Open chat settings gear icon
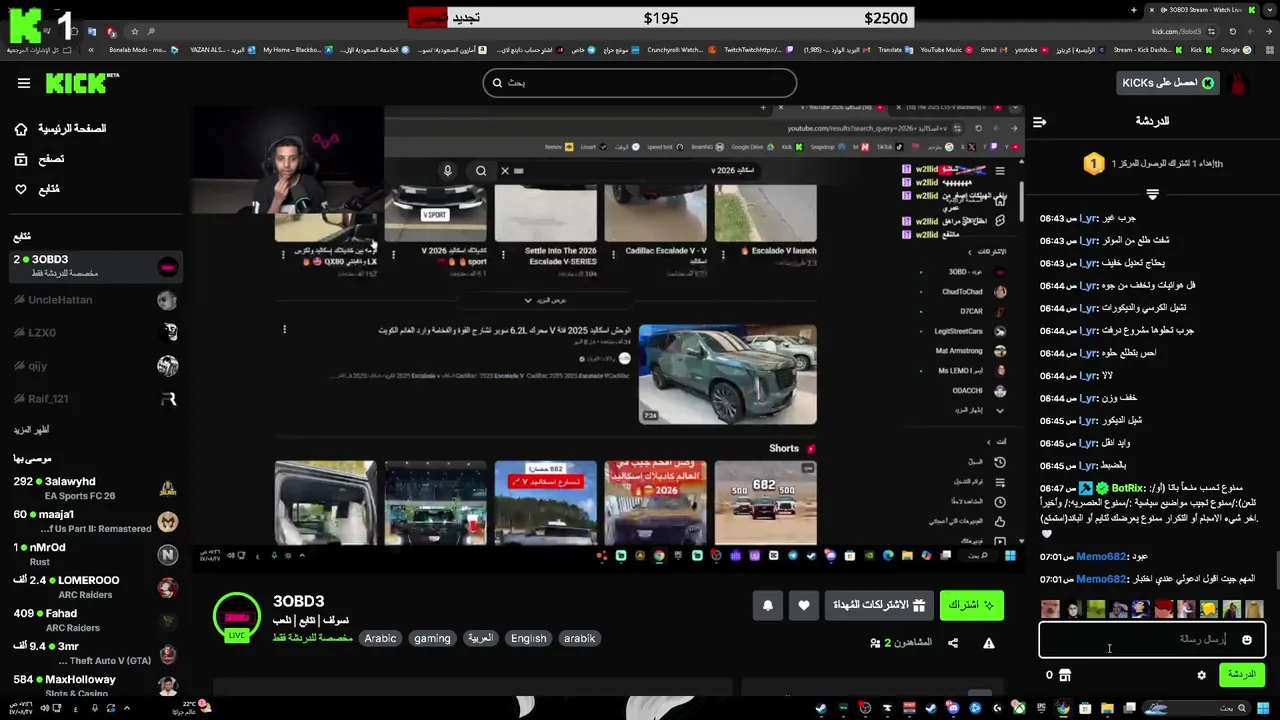 1201,675
